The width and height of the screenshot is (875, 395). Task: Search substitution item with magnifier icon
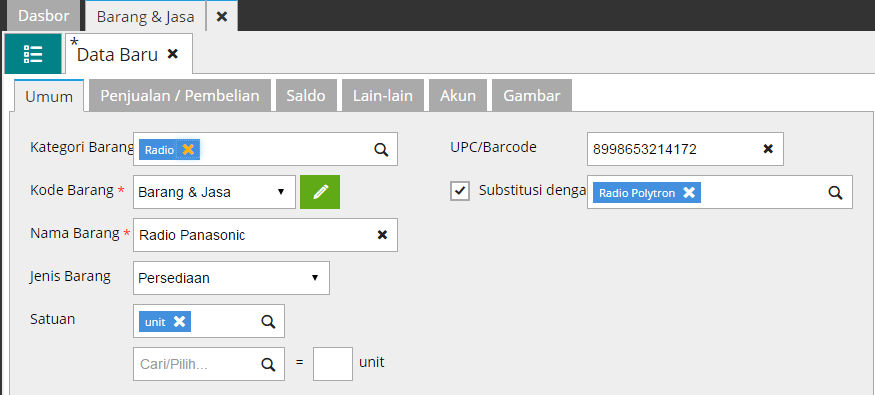tap(835, 192)
